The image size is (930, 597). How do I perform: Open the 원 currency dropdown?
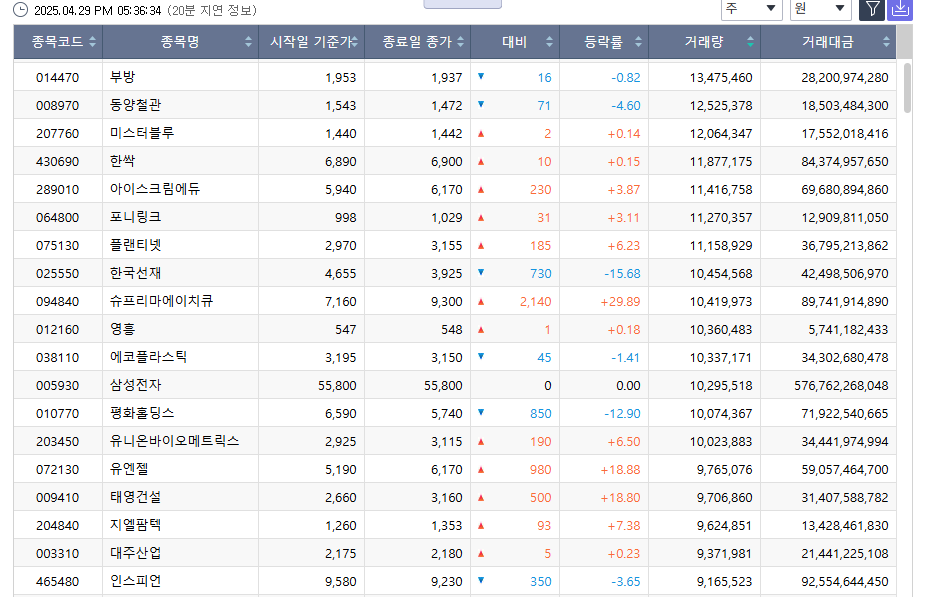click(x=820, y=9)
